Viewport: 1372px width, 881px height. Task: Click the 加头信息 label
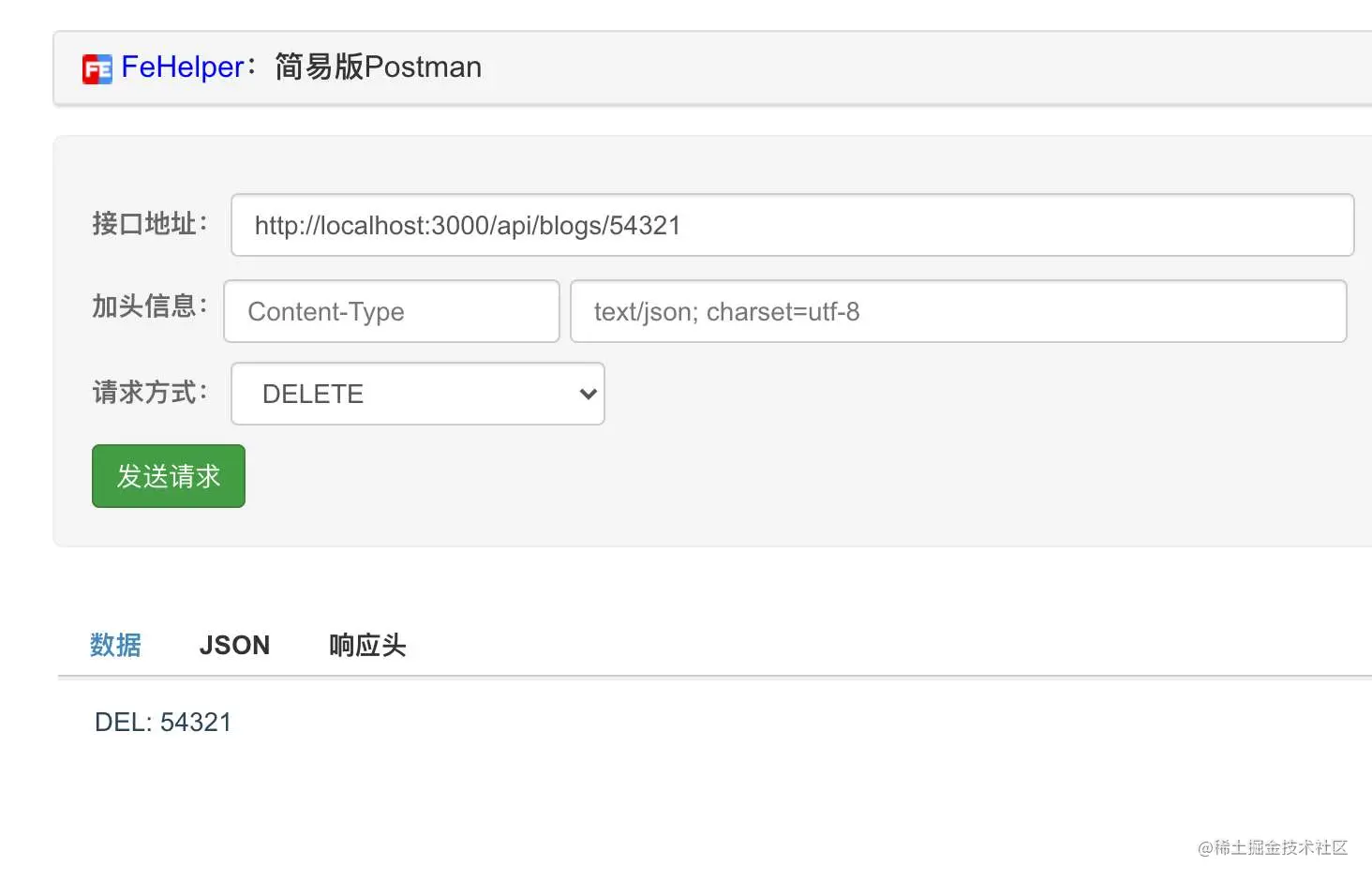point(149,306)
